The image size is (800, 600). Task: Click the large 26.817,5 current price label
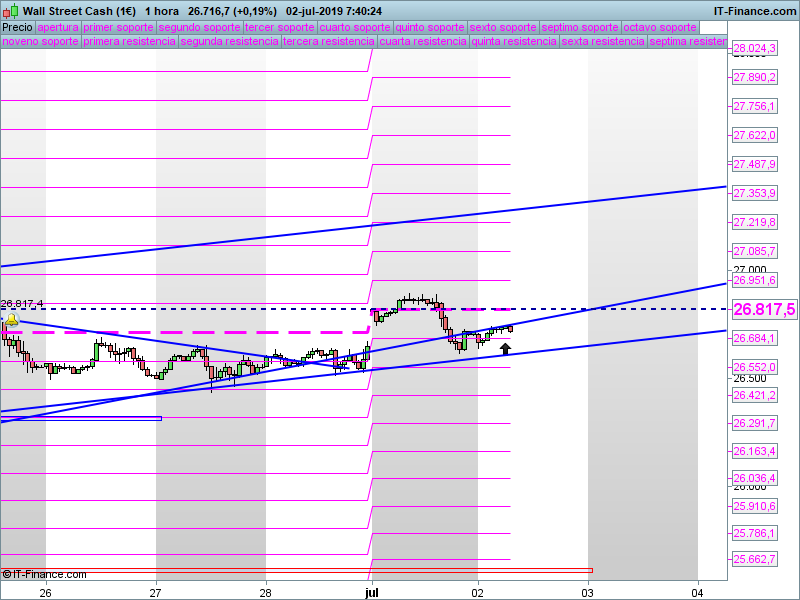point(764,309)
